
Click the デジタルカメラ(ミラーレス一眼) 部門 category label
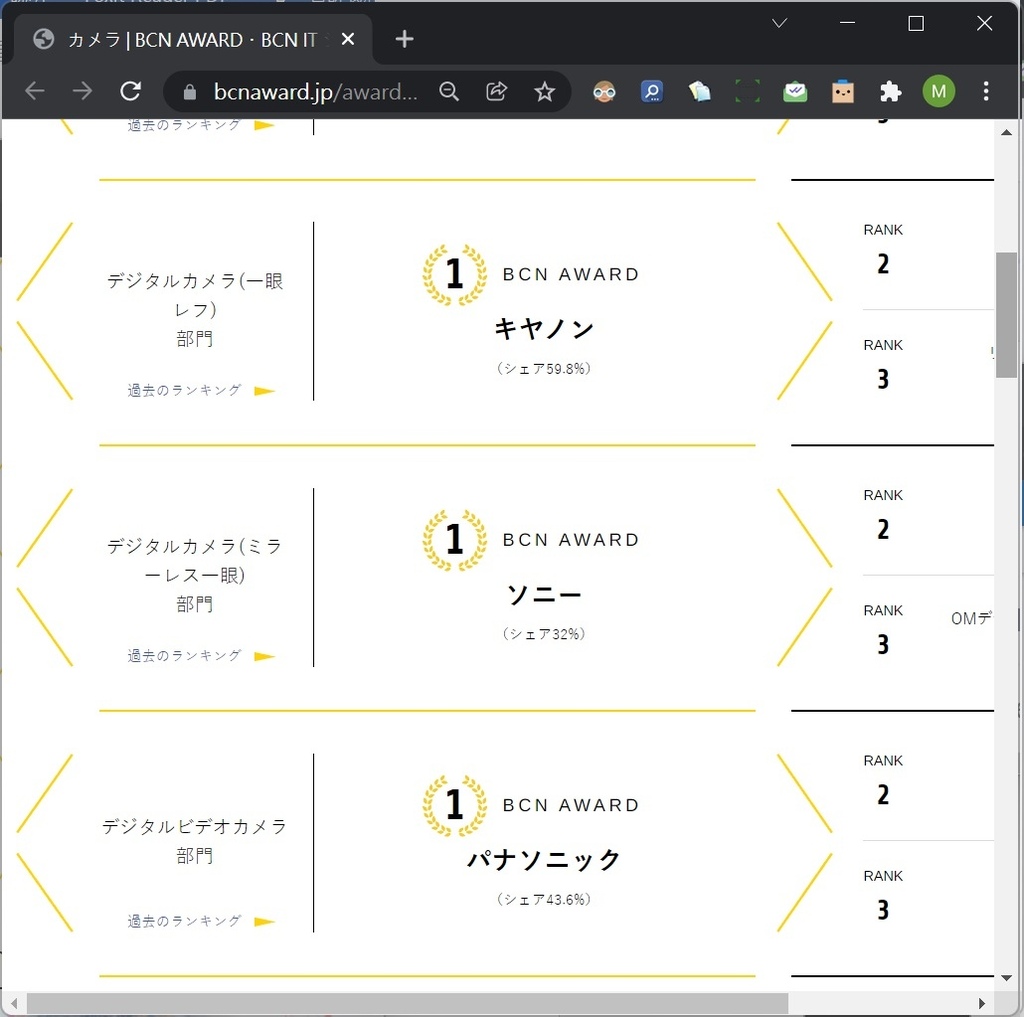195,575
